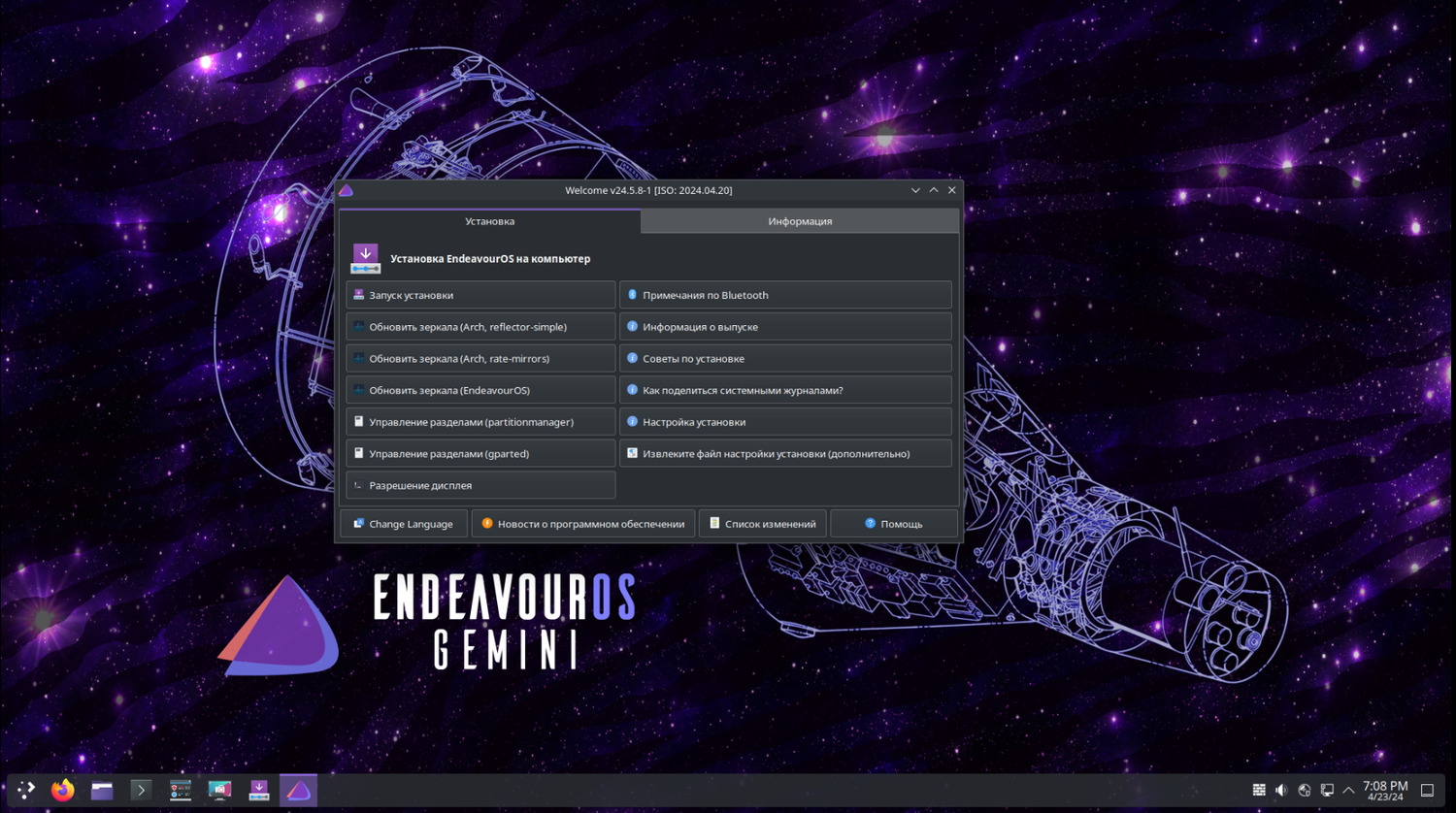
Task: Click Как поделиться системными журналами?
Action: (x=785, y=390)
